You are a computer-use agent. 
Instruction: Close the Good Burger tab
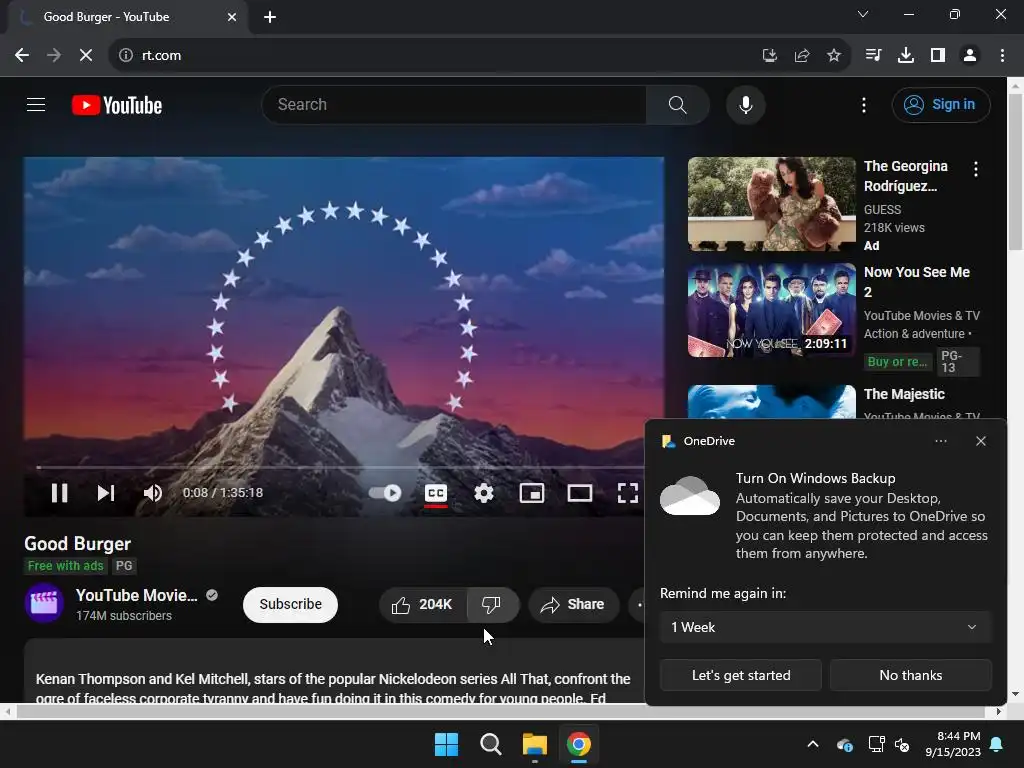[232, 17]
